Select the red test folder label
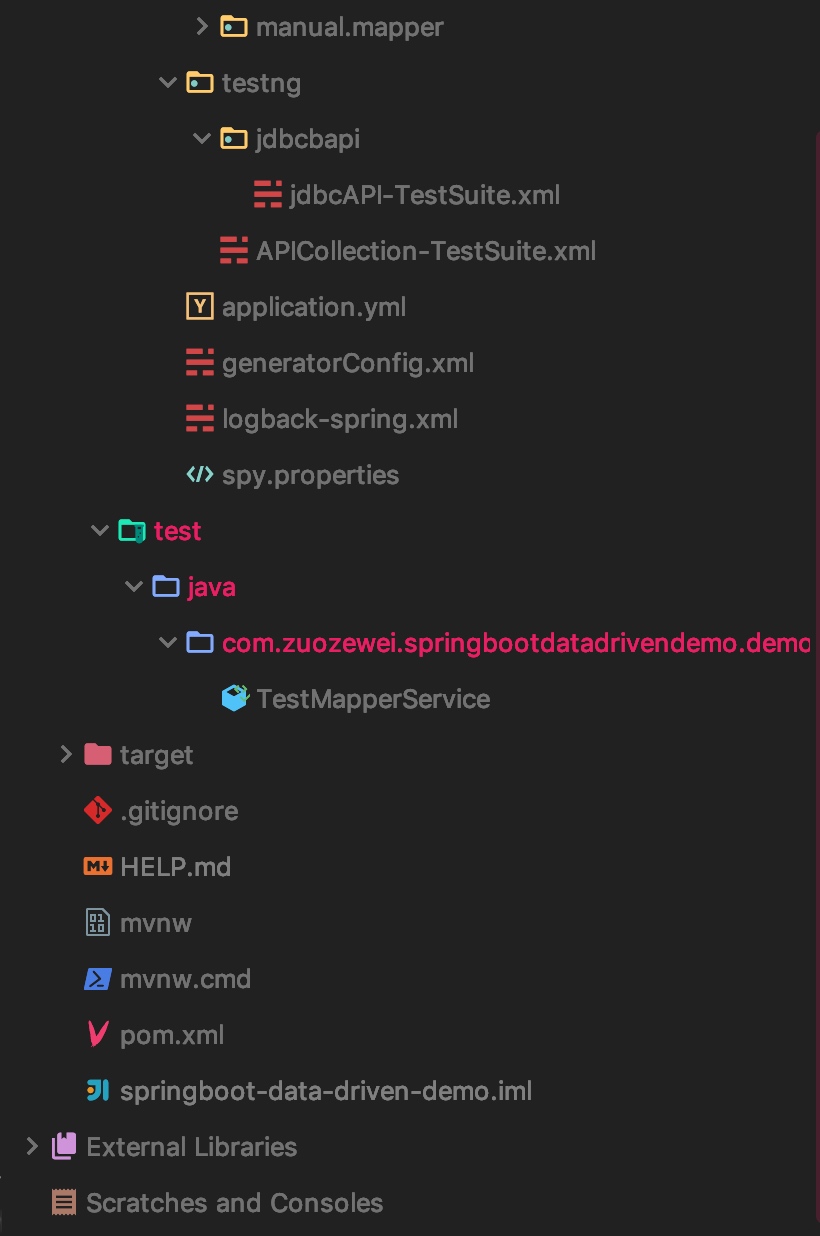Image resolution: width=820 pixels, height=1236 pixels. pyautogui.click(x=178, y=531)
